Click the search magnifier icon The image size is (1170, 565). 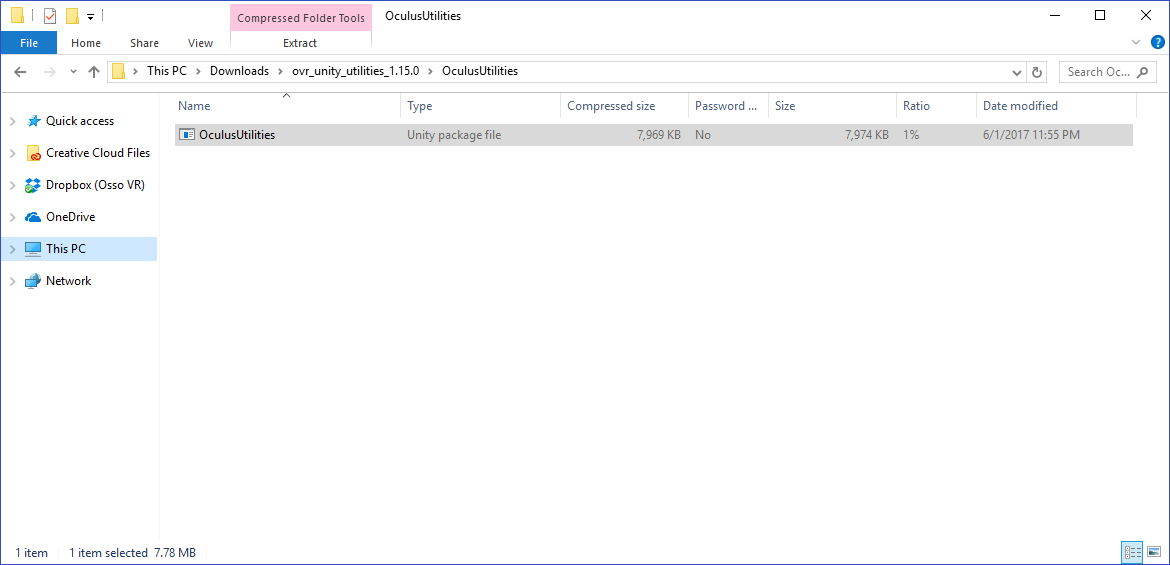click(x=1142, y=72)
